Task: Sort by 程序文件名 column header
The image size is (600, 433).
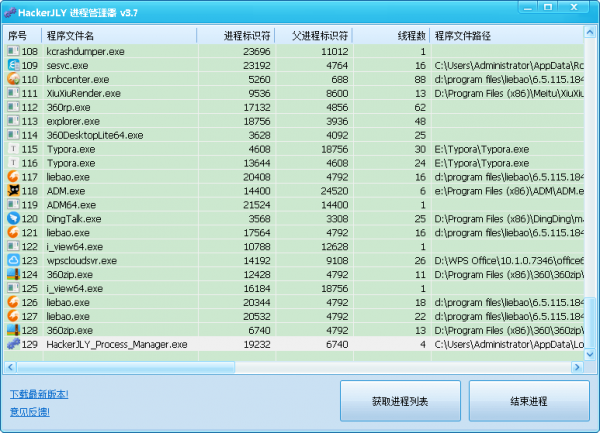Action: pos(119,36)
